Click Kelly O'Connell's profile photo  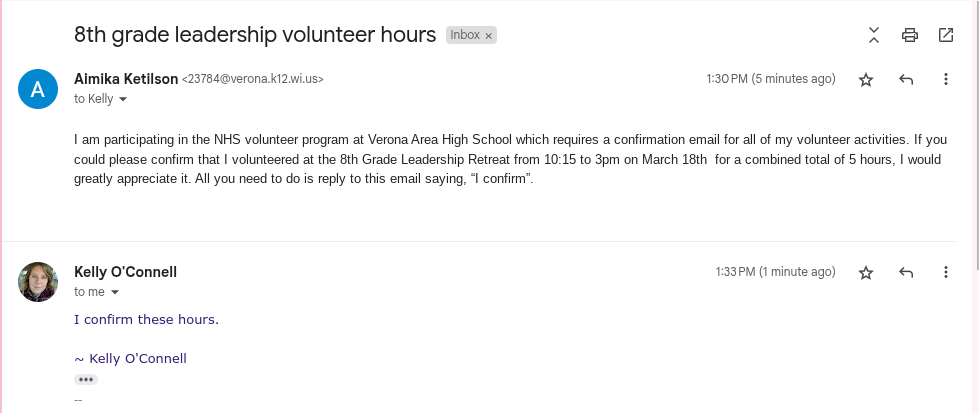coord(38,282)
